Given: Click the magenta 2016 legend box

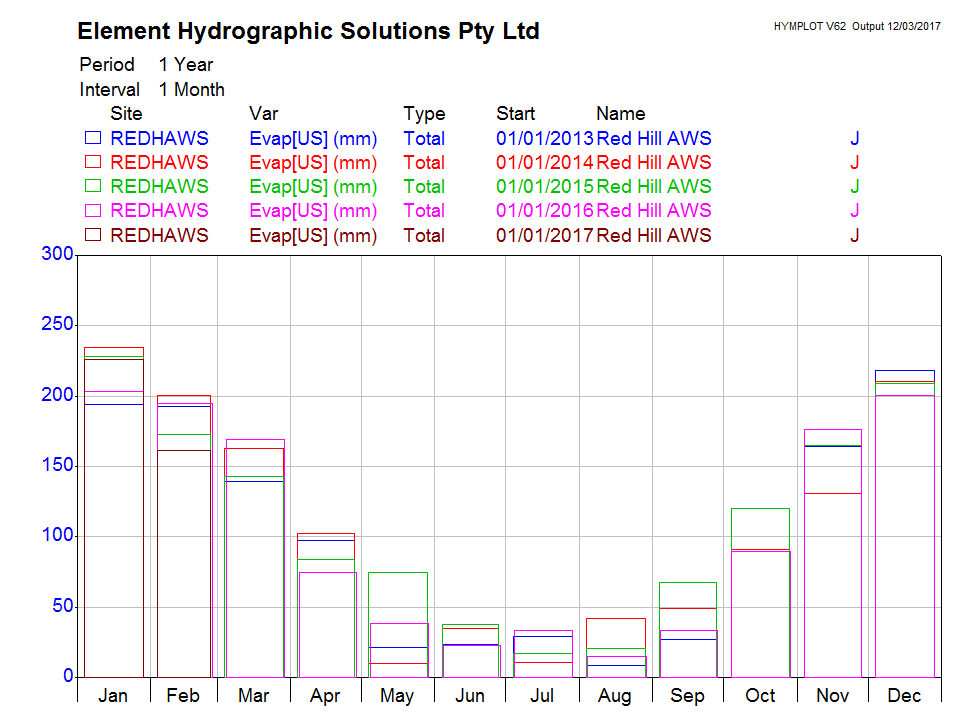Looking at the screenshot, I should click(x=93, y=210).
